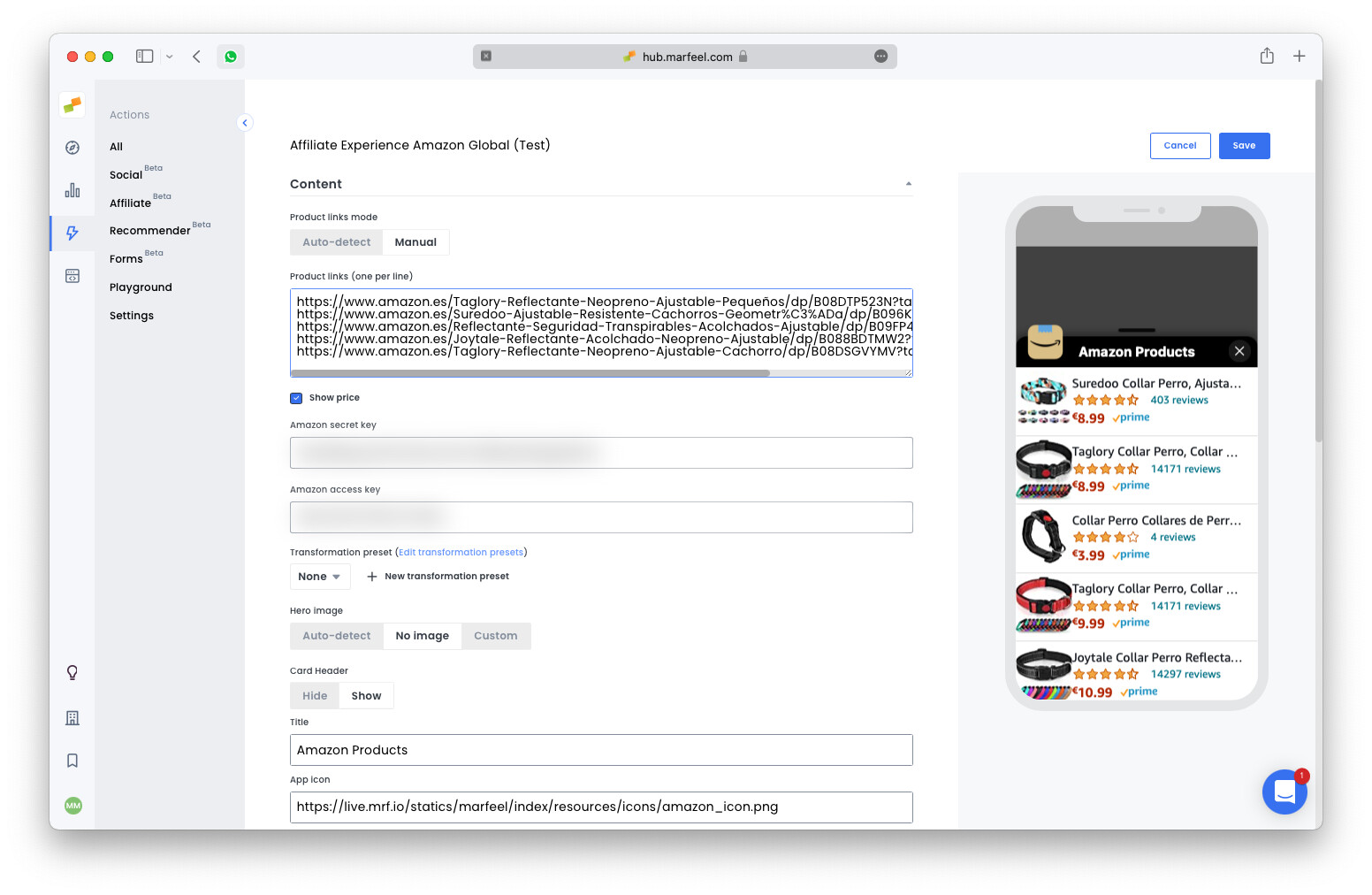
Task: Save the affiliate experience
Action: [x=1244, y=145]
